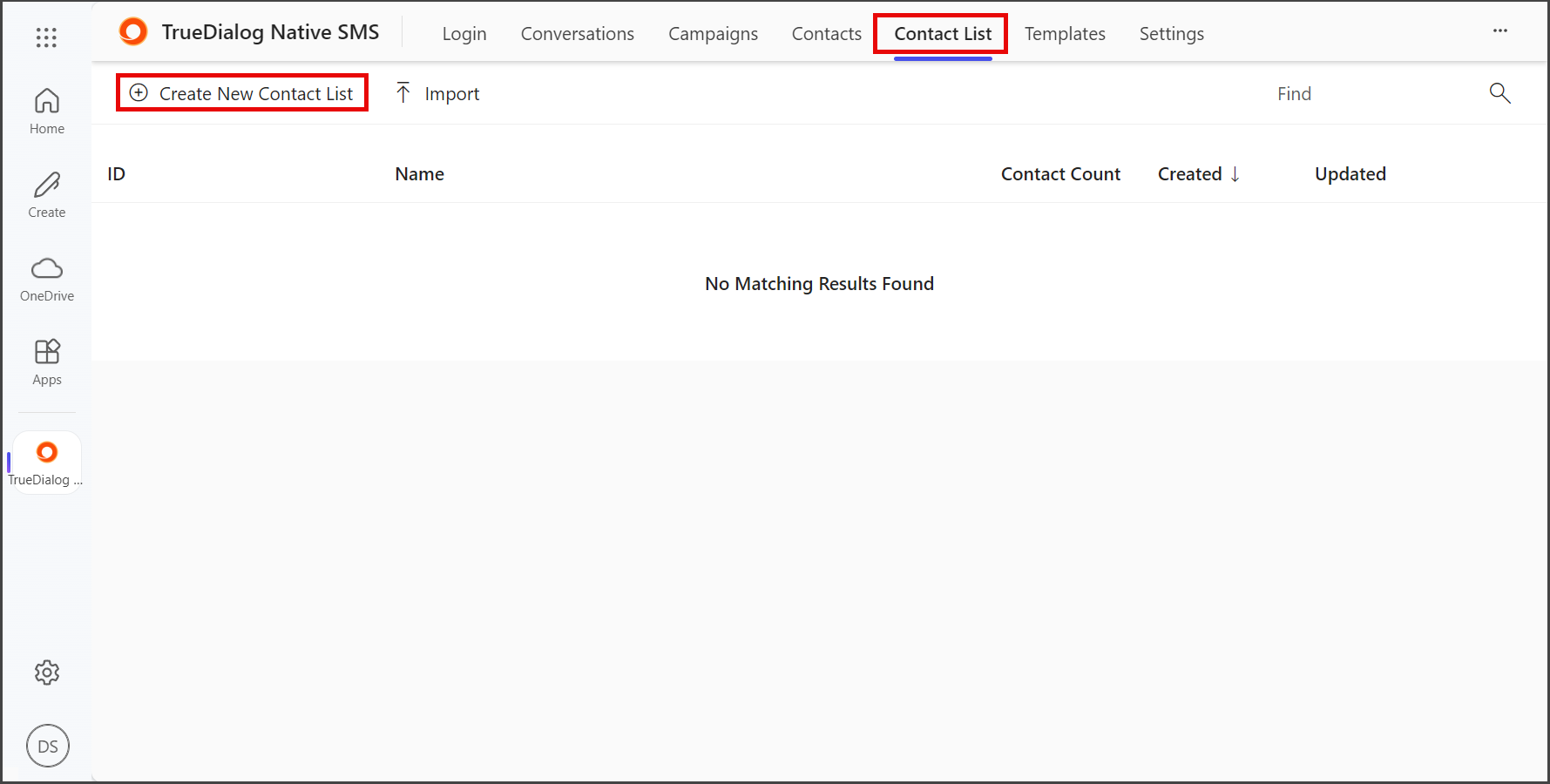
Task: Sort by the Updated column header
Action: click(1350, 174)
